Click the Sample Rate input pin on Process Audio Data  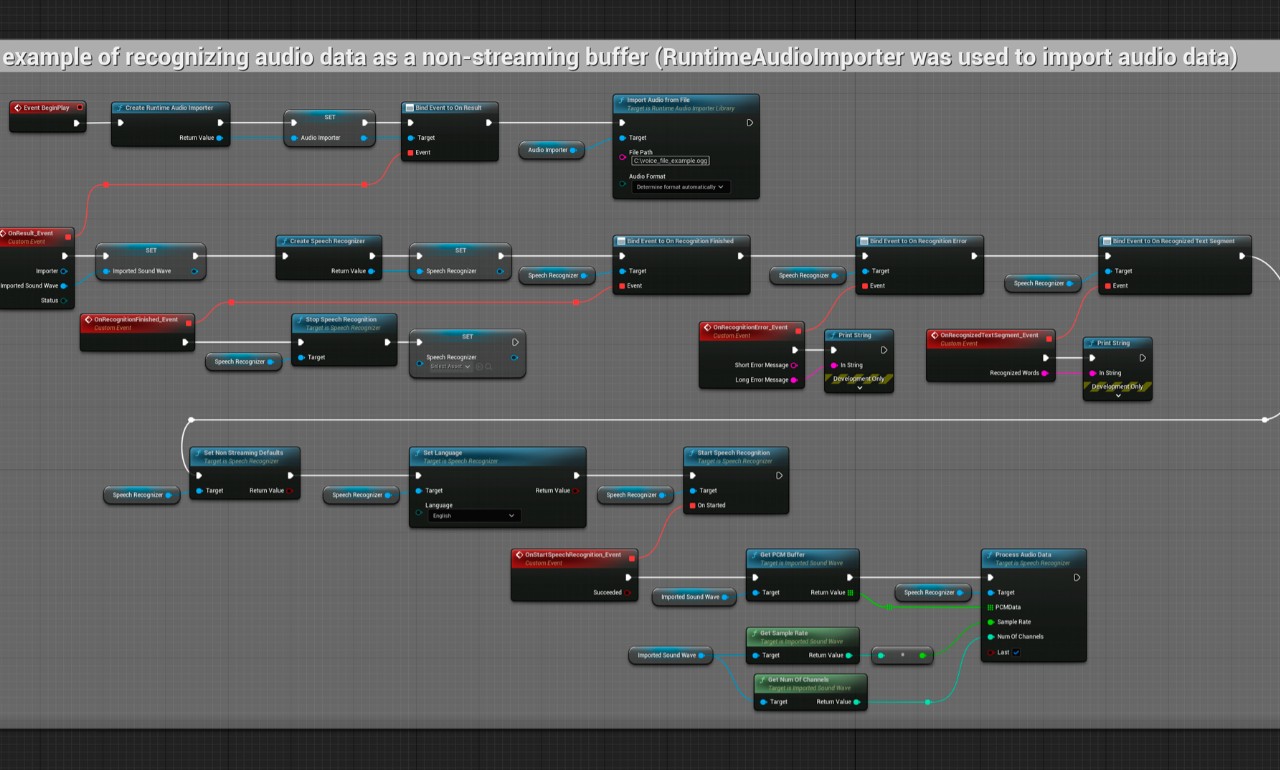coord(990,622)
